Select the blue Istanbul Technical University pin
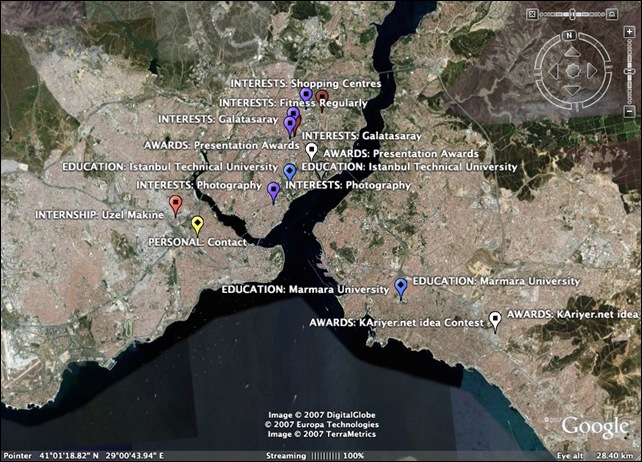Image resolution: width=642 pixels, height=462 pixels. (x=290, y=171)
